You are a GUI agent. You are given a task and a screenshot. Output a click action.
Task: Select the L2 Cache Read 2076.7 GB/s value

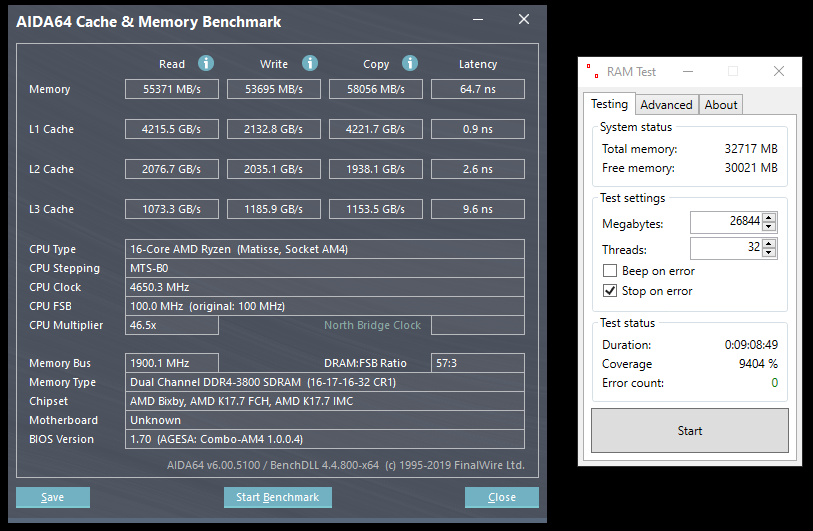(172, 169)
